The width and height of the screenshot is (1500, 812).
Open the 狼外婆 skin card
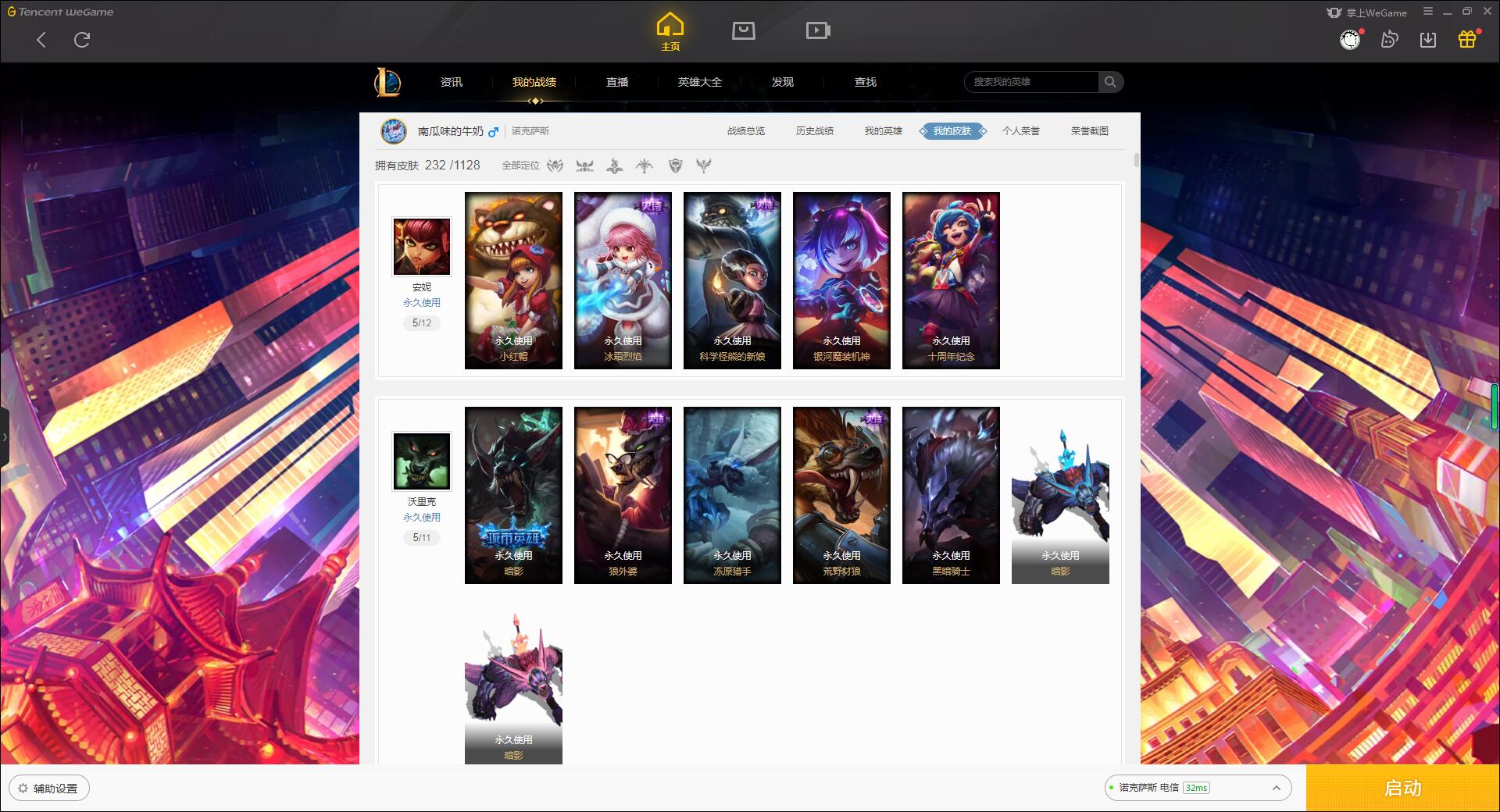tap(623, 496)
